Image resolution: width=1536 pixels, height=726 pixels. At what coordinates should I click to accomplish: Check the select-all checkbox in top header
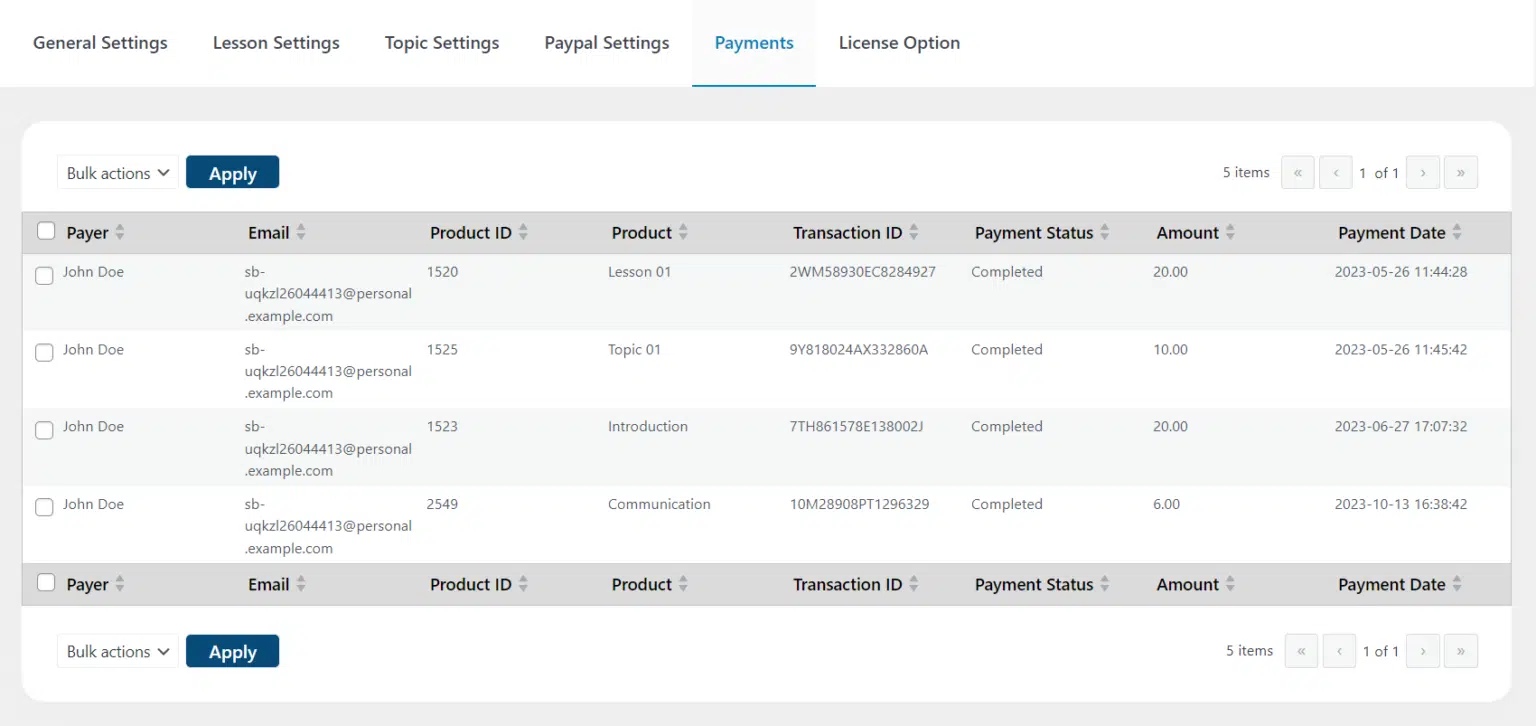(x=46, y=231)
